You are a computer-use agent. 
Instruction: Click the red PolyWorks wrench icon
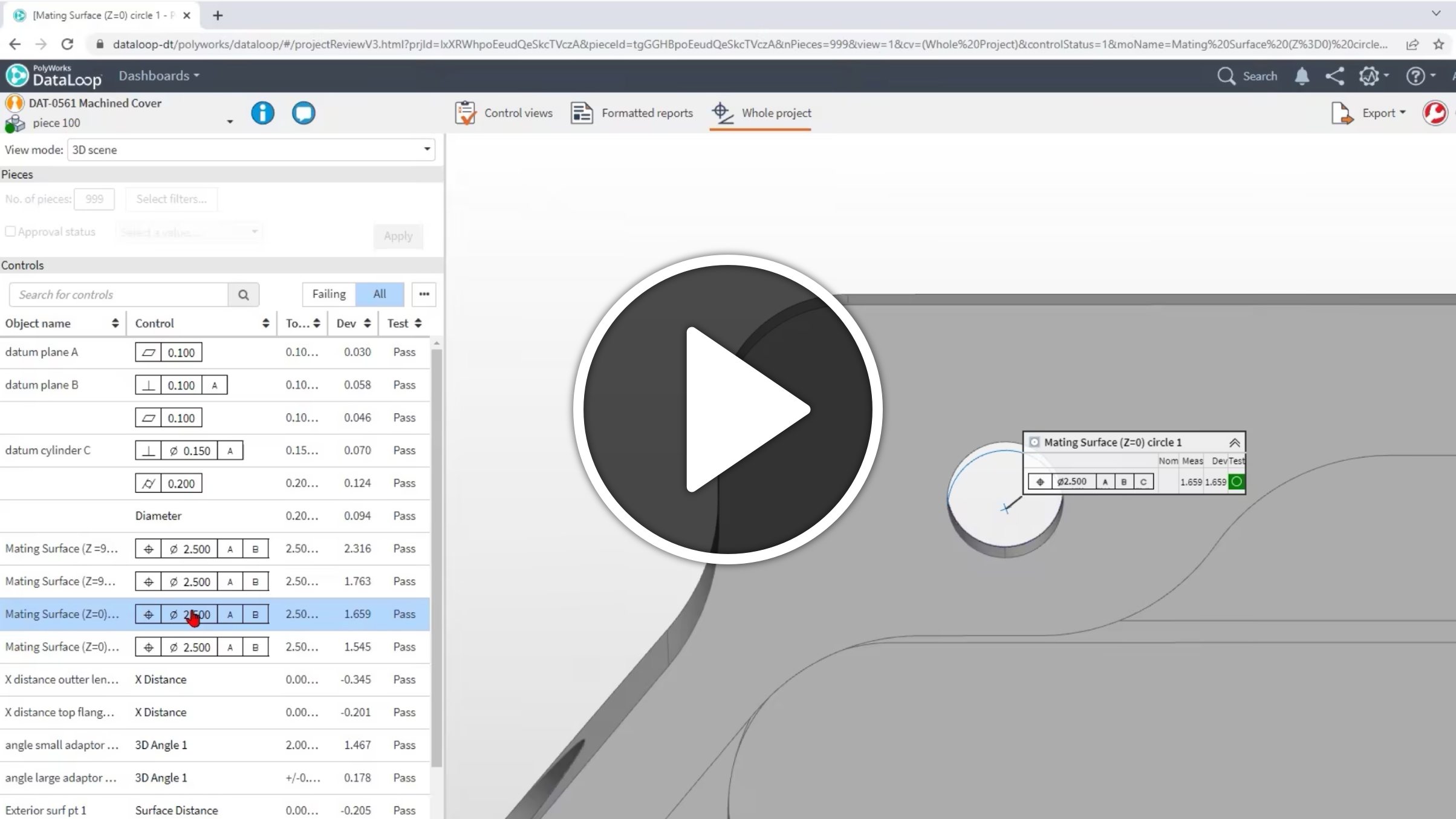pyautogui.click(x=1435, y=113)
